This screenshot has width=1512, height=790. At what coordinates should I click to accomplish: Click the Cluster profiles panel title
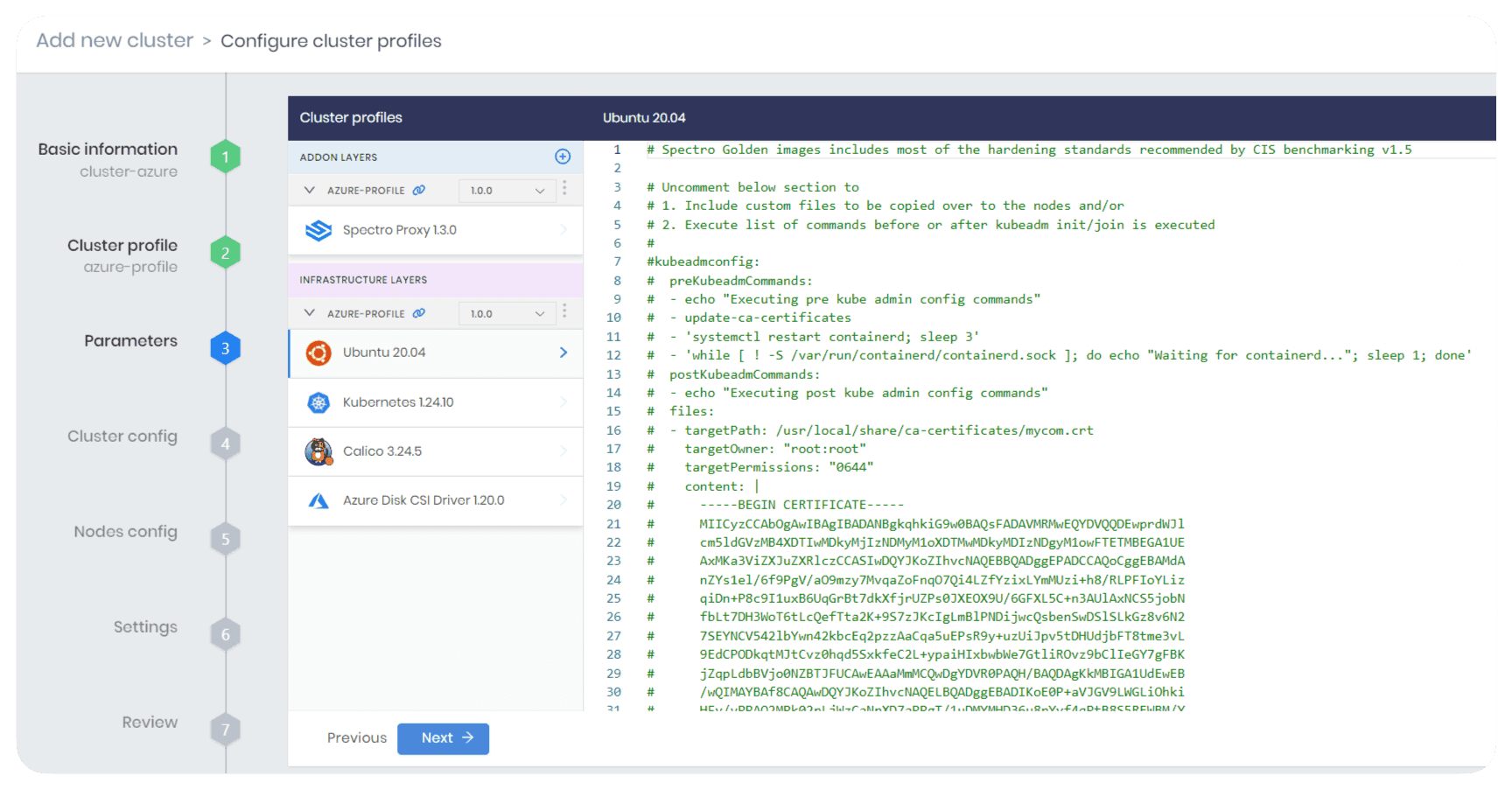(x=351, y=118)
